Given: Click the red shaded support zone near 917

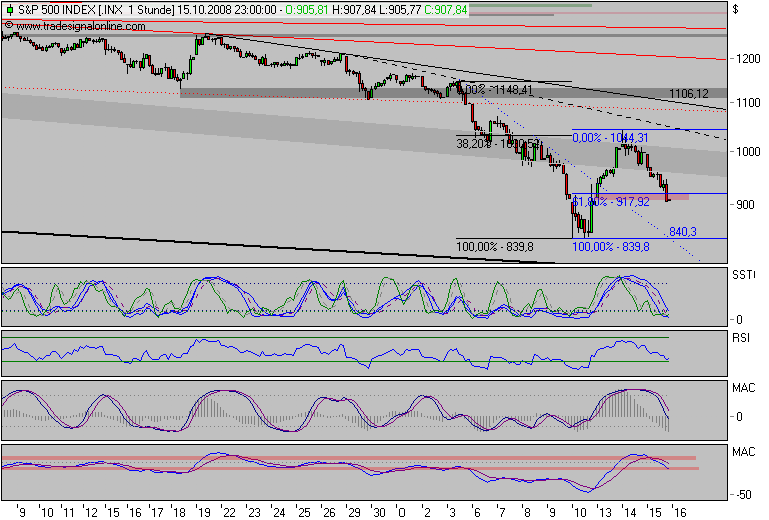Looking at the screenshot, I should coord(645,197).
